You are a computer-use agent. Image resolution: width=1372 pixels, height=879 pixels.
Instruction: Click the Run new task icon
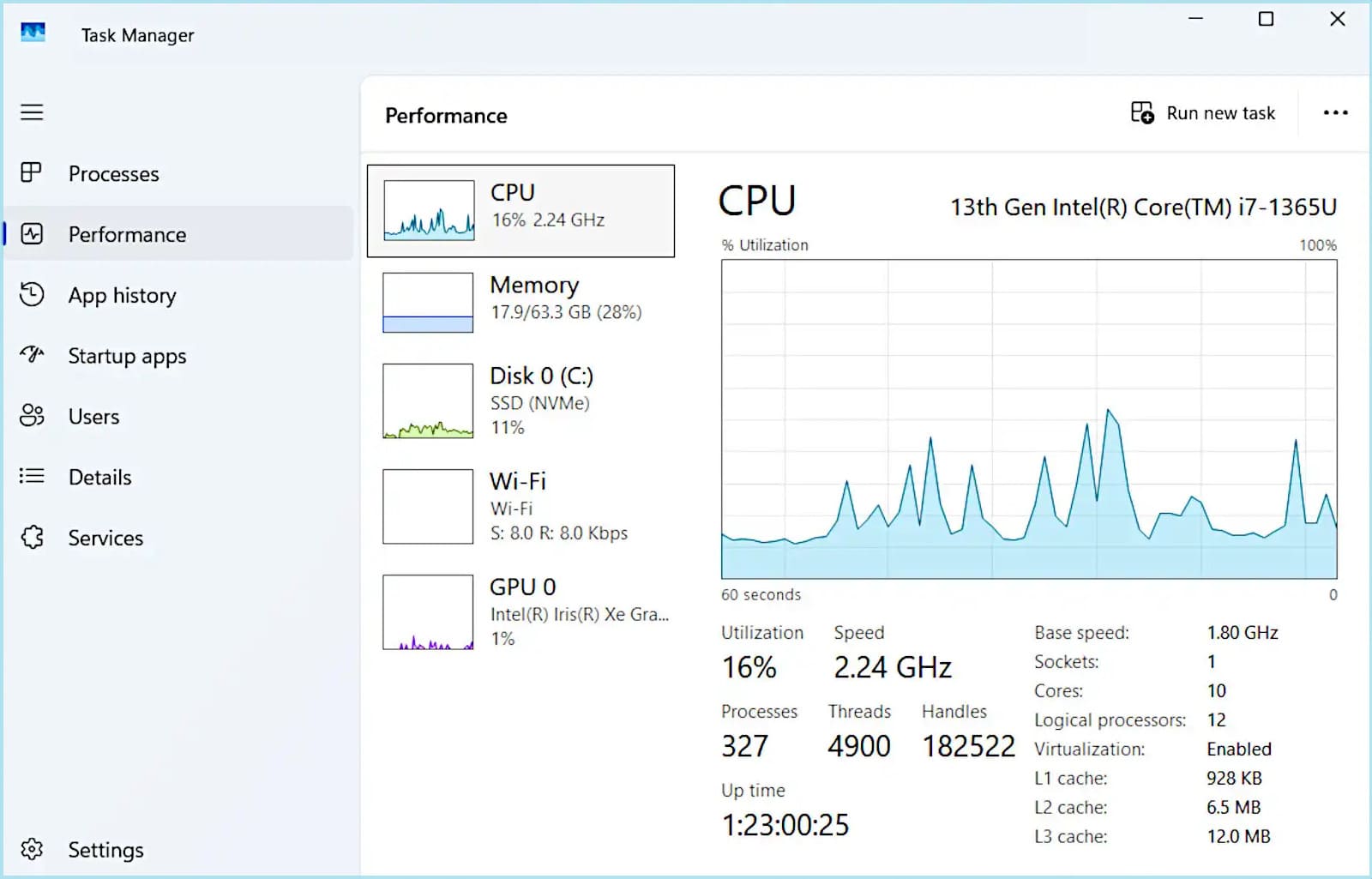[x=1142, y=113]
